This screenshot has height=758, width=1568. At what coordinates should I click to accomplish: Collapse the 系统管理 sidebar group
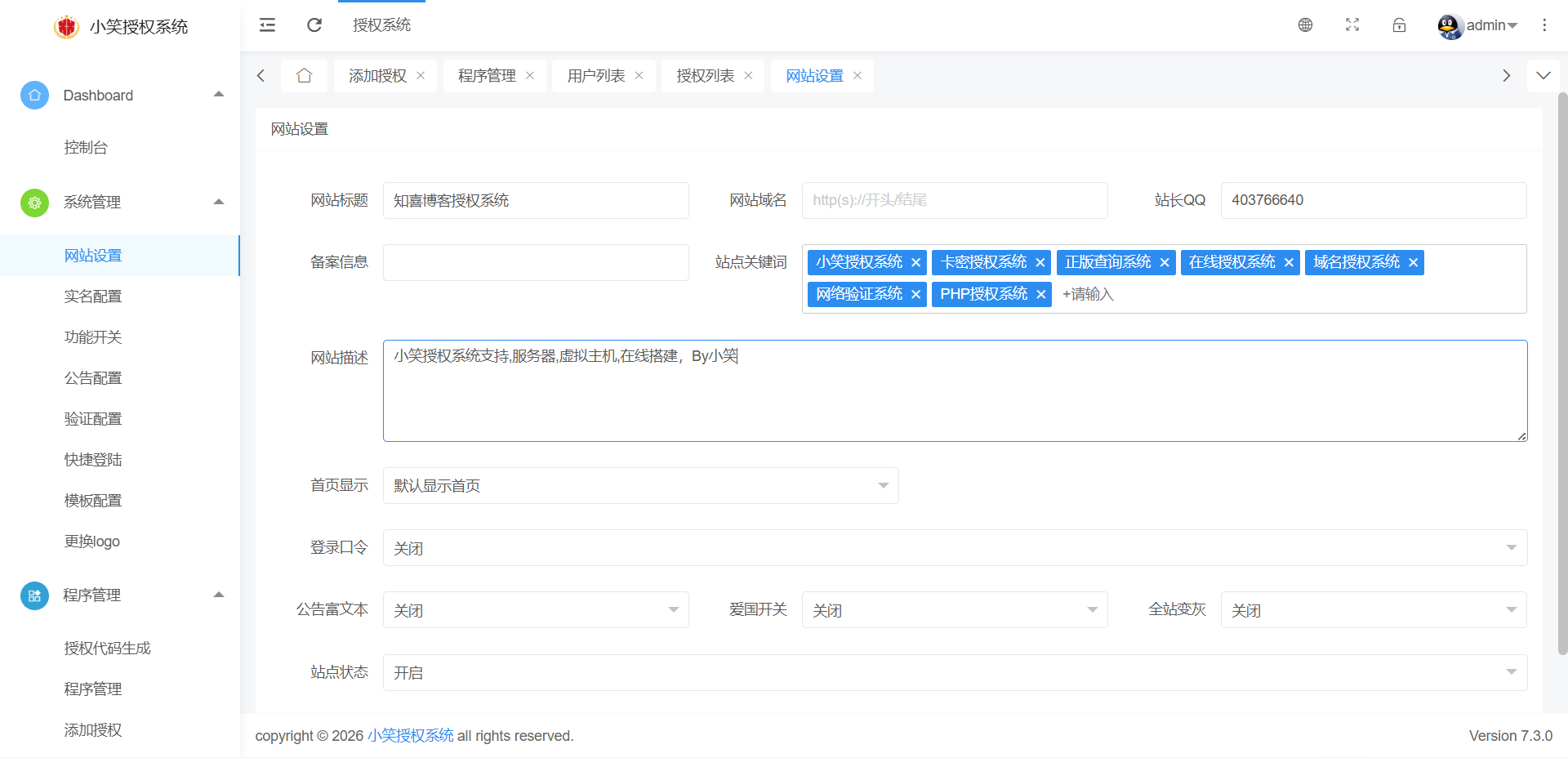(x=218, y=202)
